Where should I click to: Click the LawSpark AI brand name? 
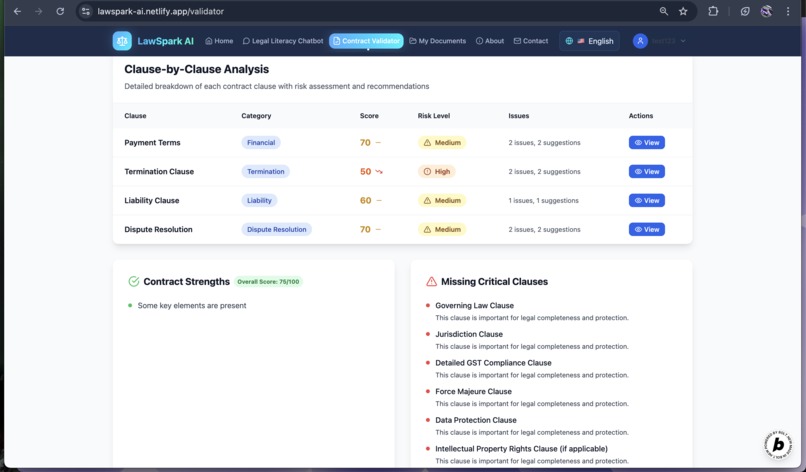coord(166,41)
